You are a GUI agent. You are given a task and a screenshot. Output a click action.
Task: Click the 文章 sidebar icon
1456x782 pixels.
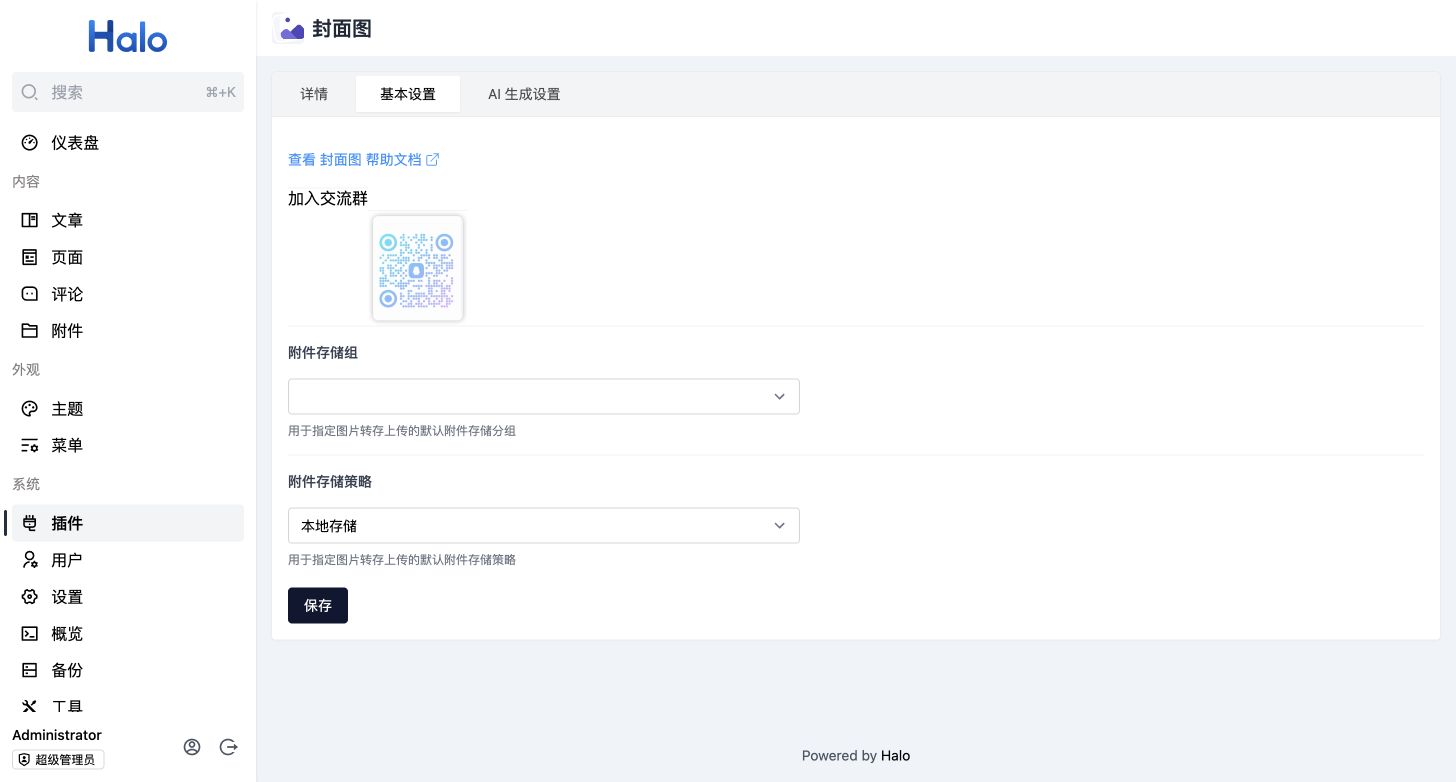[x=30, y=220]
